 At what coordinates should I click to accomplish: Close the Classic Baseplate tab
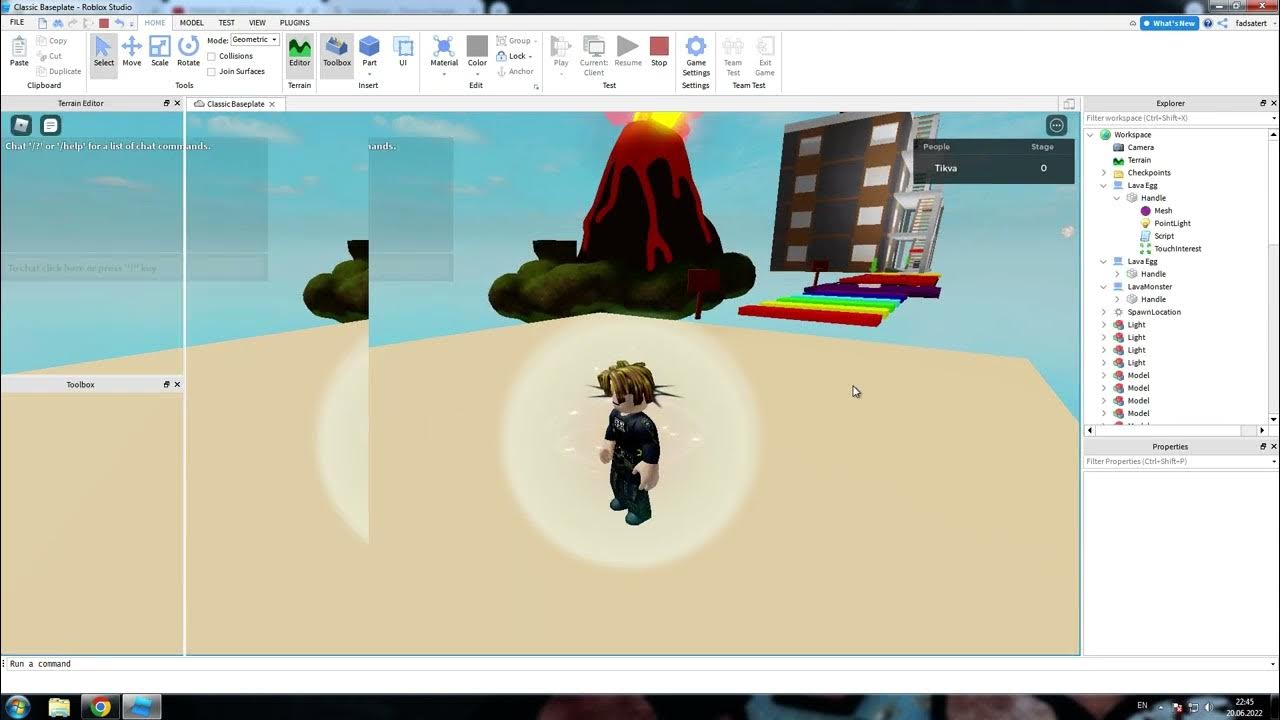pyautogui.click(x=272, y=104)
